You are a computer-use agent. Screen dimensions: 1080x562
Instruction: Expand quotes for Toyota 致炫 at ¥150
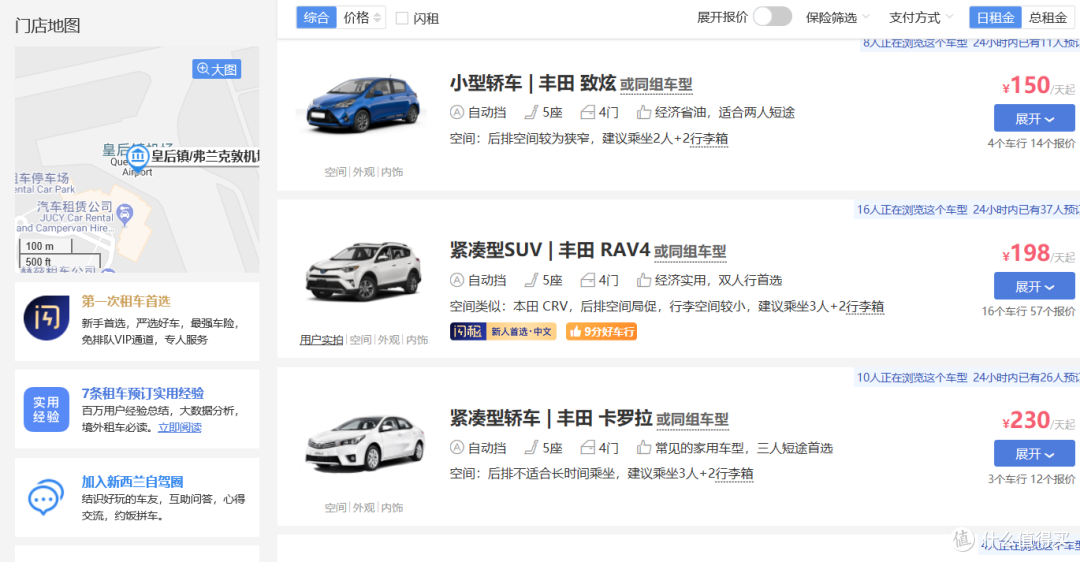click(x=1034, y=118)
